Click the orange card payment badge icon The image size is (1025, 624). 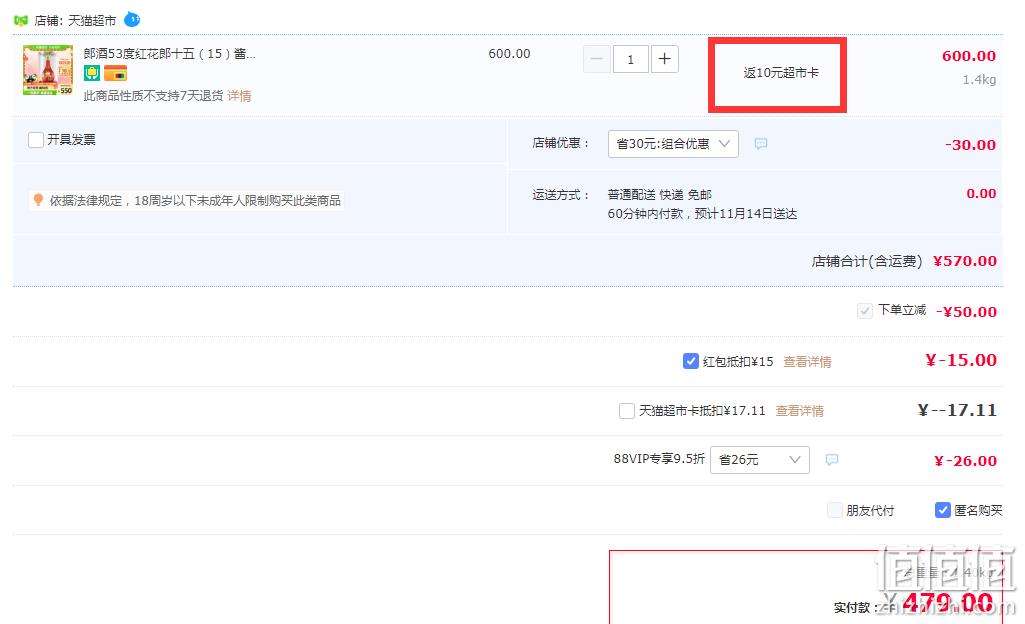pyautogui.click(x=116, y=73)
